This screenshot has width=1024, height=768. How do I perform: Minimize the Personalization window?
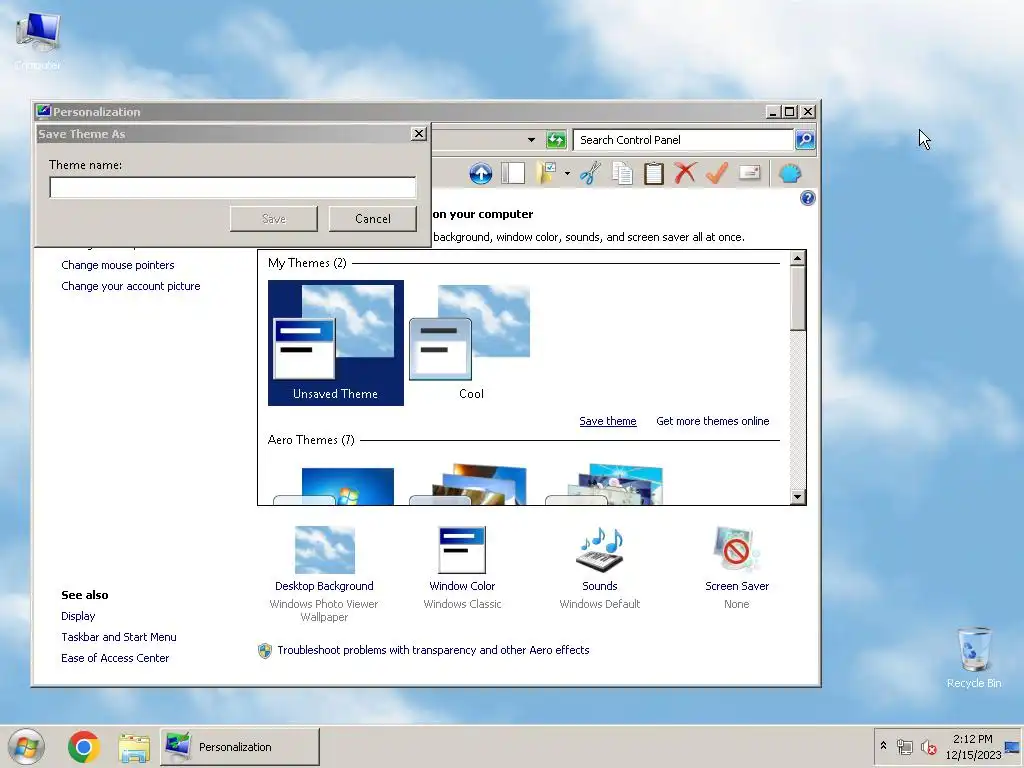coord(773,112)
